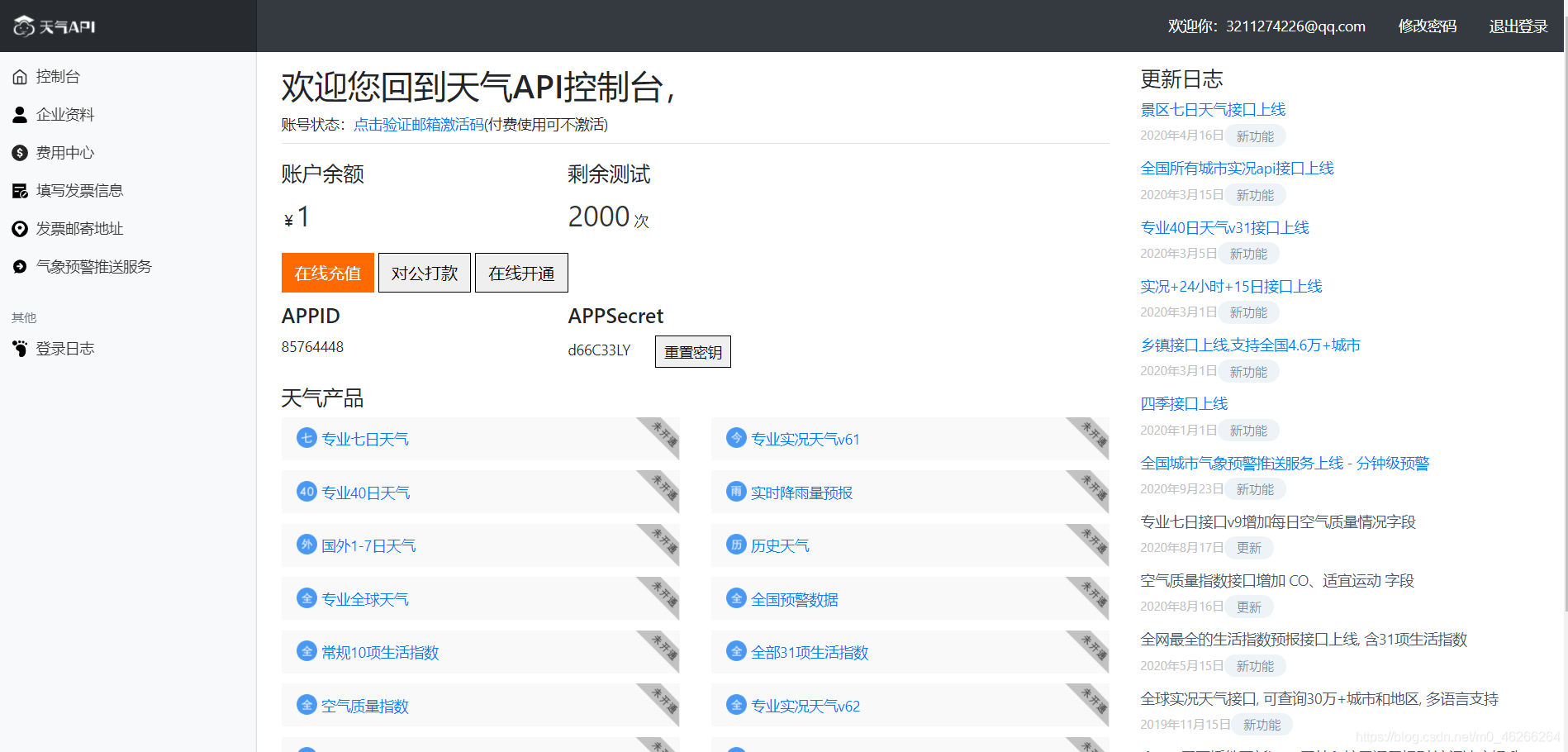Click the 历 icon of 历史天气
The image size is (1568, 752).
coord(736,545)
